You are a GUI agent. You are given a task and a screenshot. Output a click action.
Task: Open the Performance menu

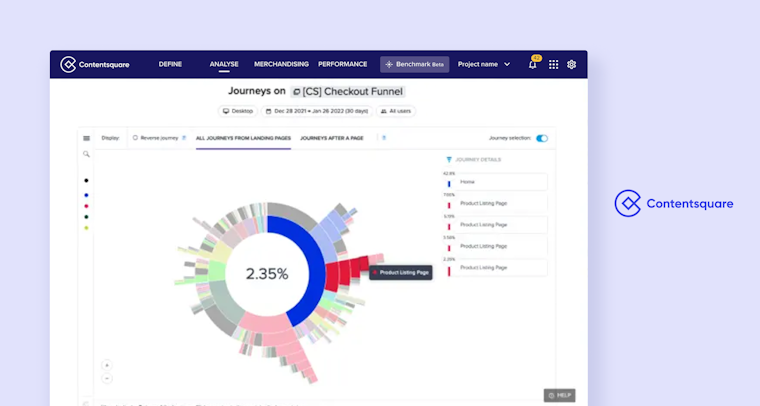343,64
